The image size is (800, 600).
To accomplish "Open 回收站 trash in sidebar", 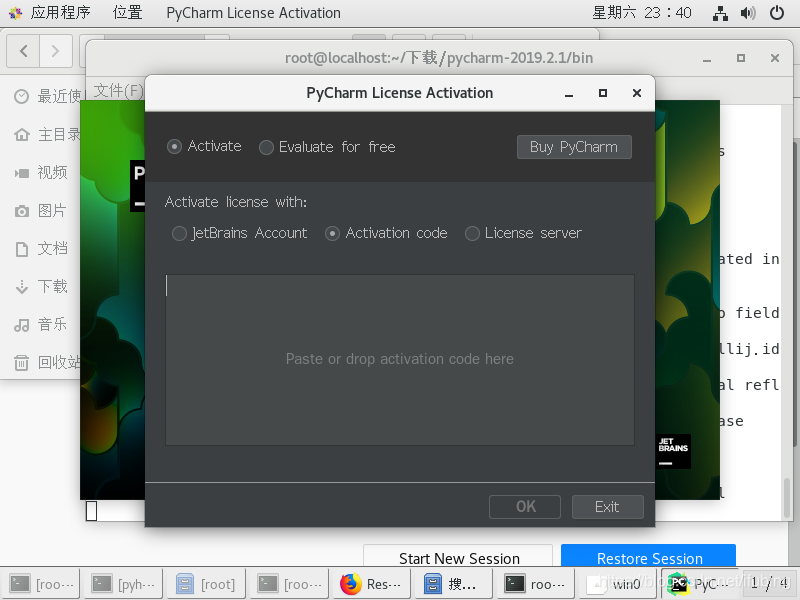I will [x=47, y=362].
